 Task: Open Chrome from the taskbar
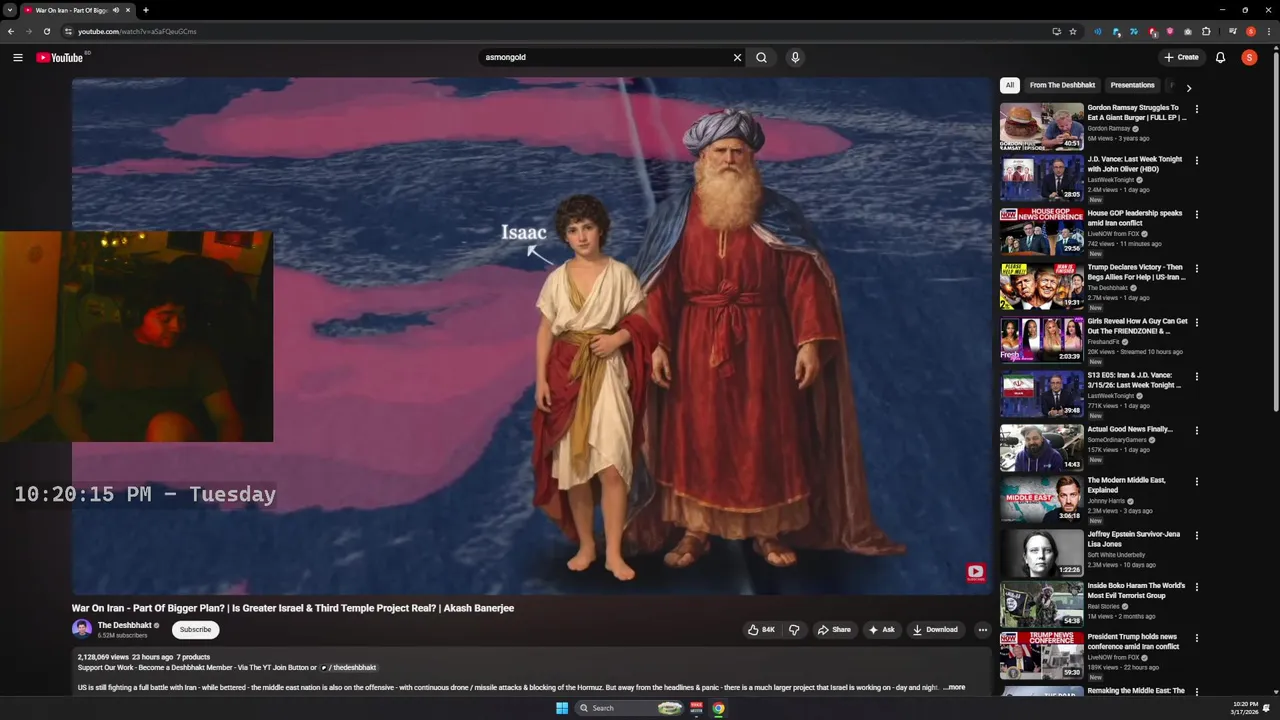click(718, 708)
